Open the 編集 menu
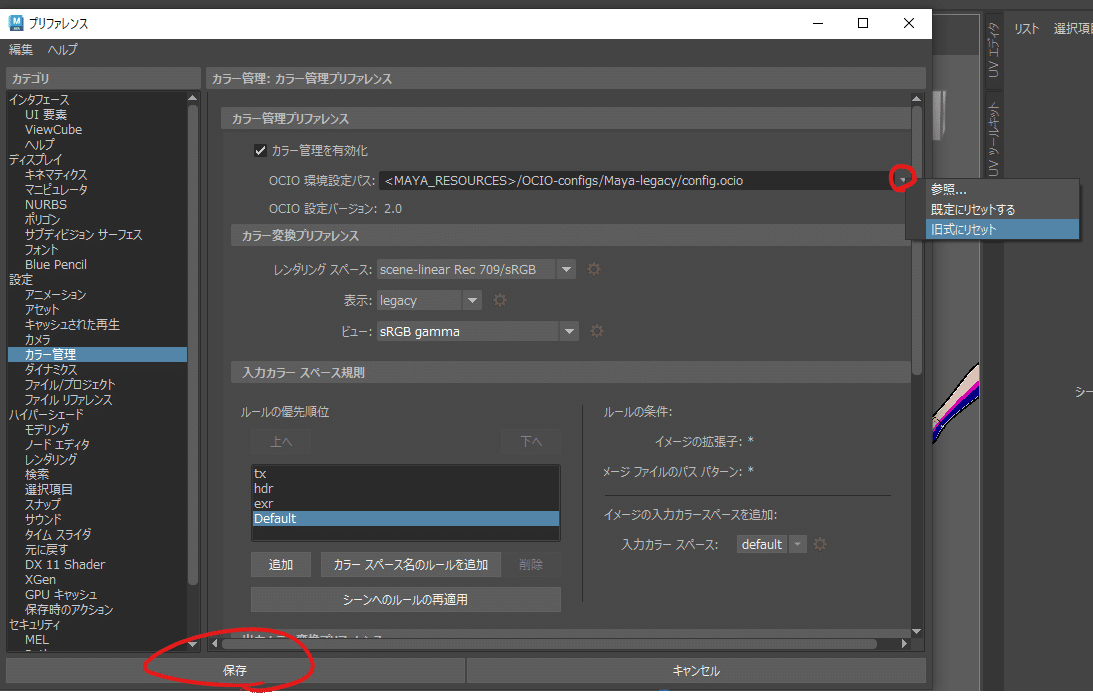1093x696 pixels. click(x=20, y=48)
